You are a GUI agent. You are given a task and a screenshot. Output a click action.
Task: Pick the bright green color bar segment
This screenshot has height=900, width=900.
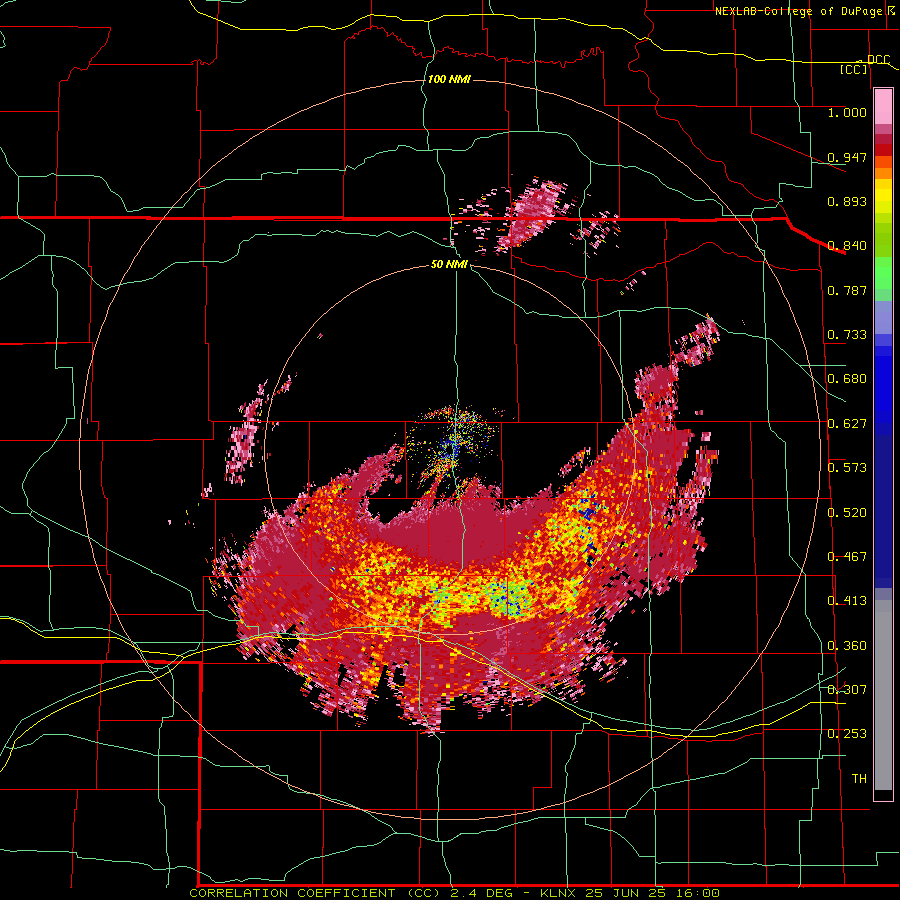(x=883, y=273)
